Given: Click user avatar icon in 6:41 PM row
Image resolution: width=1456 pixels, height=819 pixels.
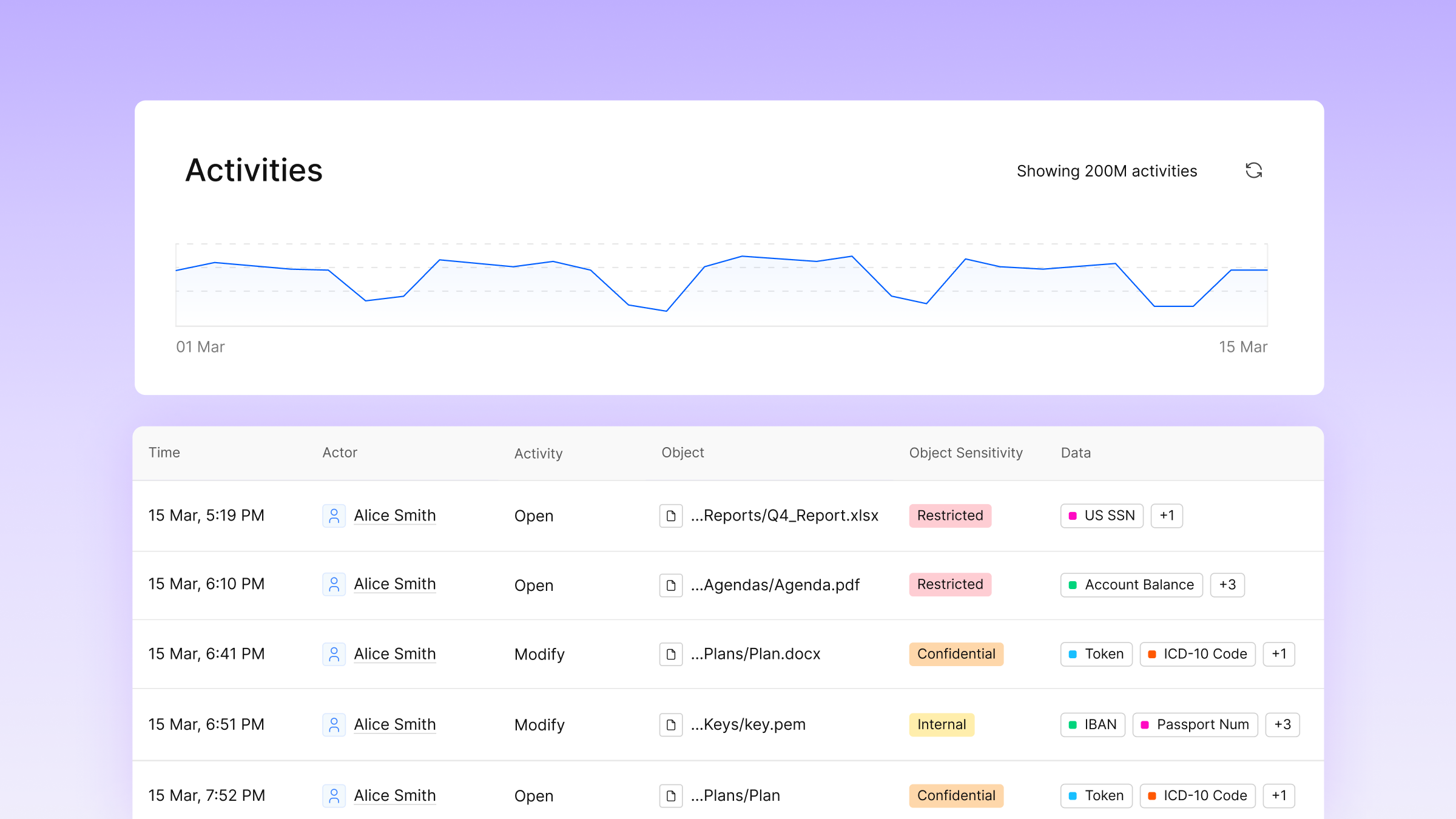Looking at the screenshot, I should coord(334,654).
